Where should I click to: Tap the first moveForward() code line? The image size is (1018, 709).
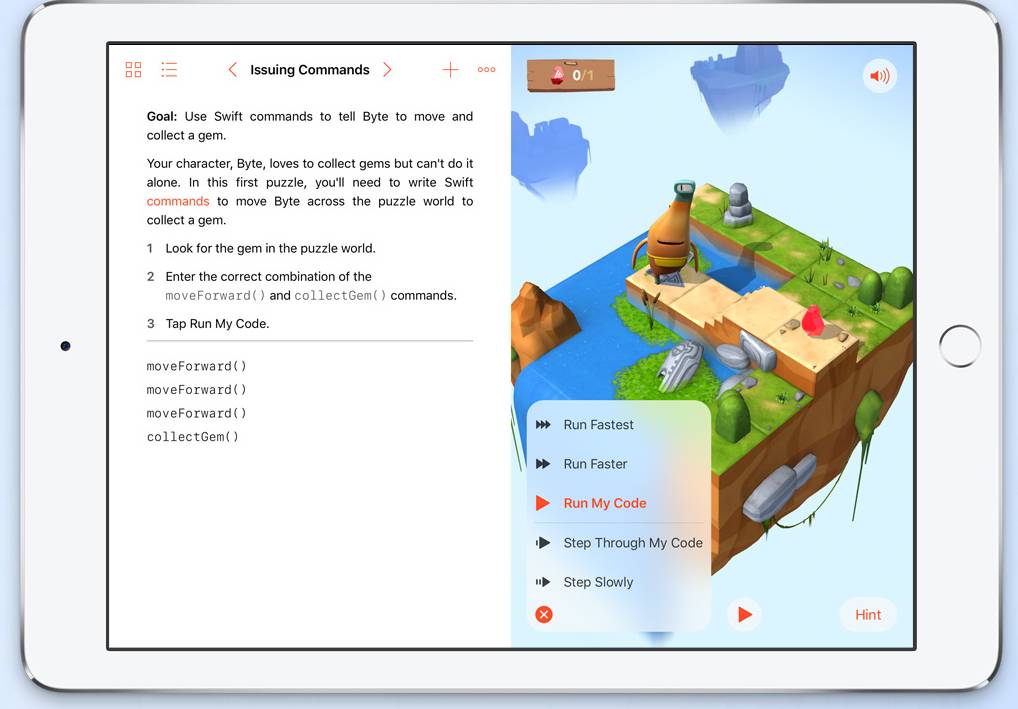197,366
